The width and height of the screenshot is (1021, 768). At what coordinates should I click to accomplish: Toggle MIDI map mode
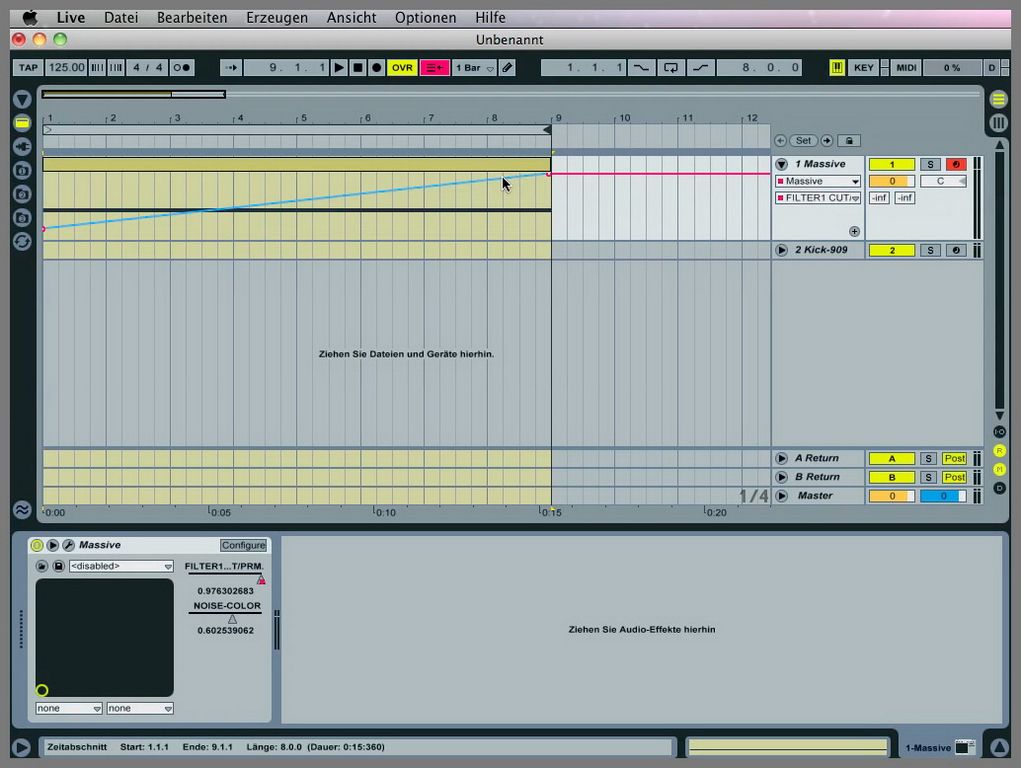click(x=906, y=67)
